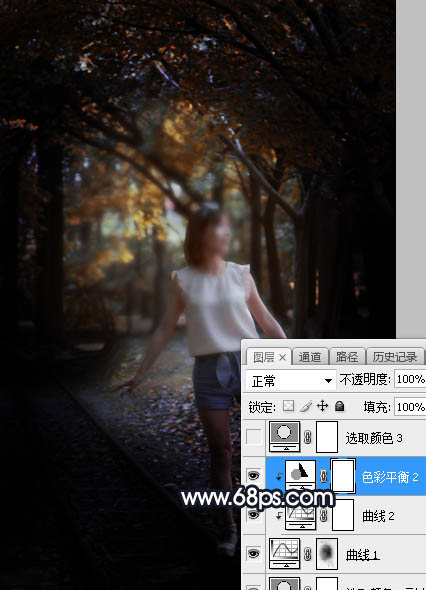Click the 填充 fill value field
This screenshot has width=426, height=590.
click(410, 407)
